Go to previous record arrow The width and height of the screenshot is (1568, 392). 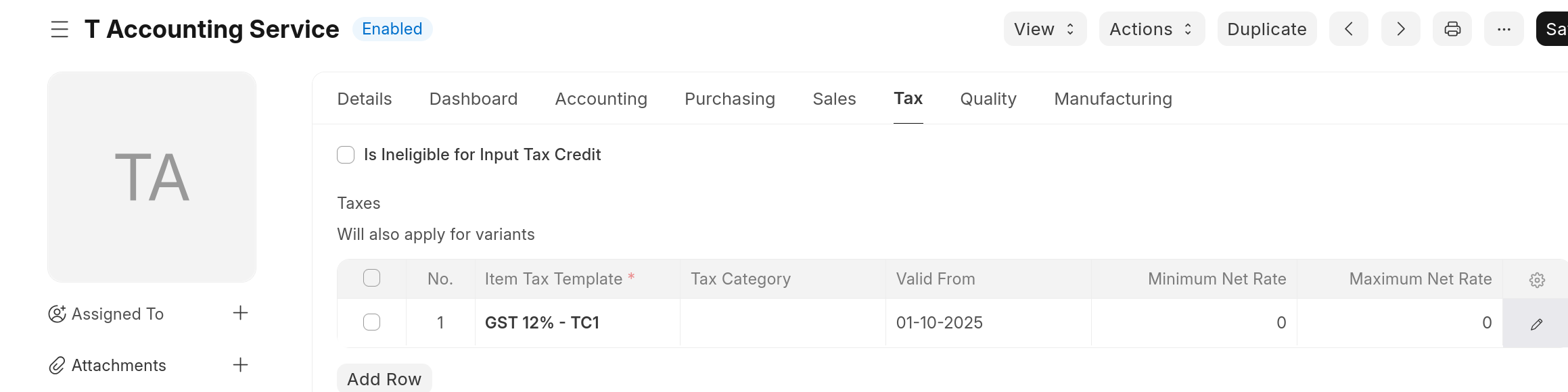(x=1348, y=29)
